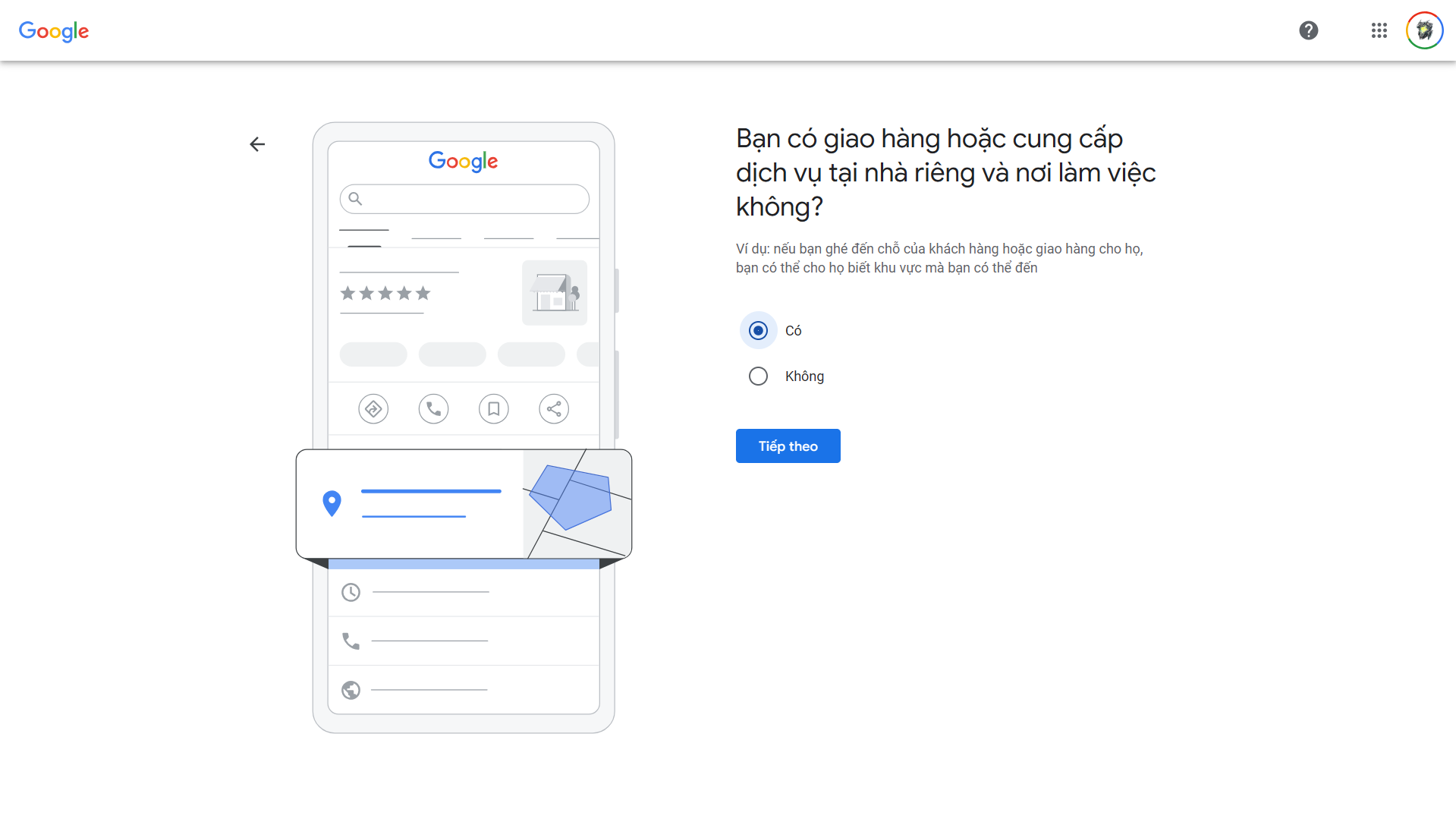
Task: Click the illustrated search bar in phone
Action: (x=464, y=199)
